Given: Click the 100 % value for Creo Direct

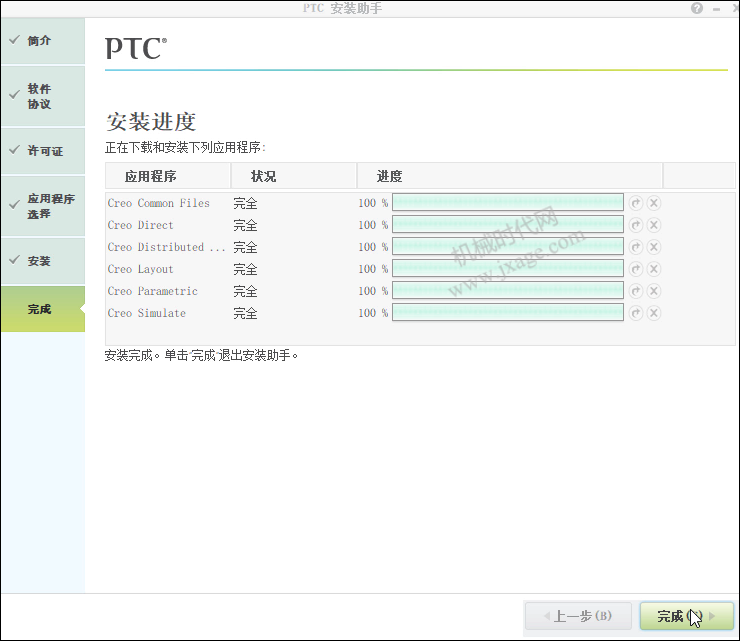Looking at the screenshot, I should pyautogui.click(x=373, y=225).
